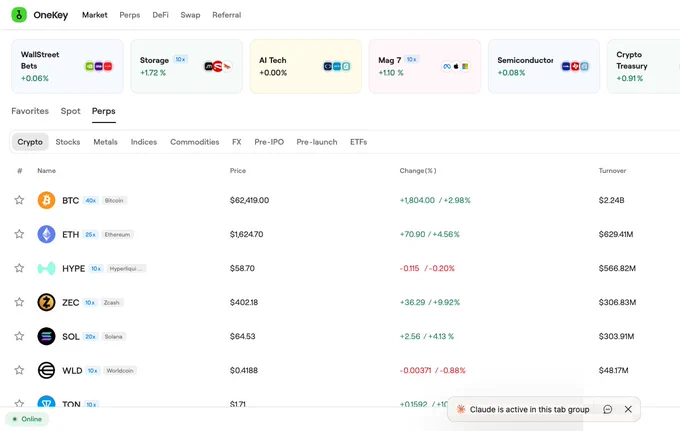Screen dimensions: 680x431
Task: Open the Swap page
Action: (190, 15)
